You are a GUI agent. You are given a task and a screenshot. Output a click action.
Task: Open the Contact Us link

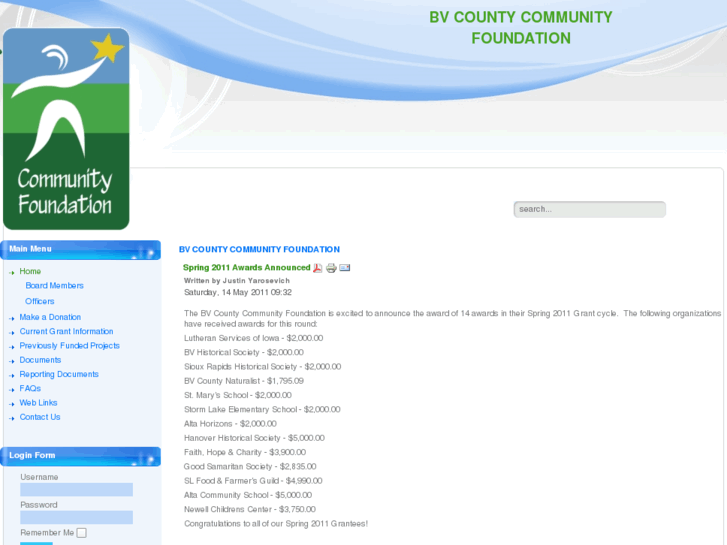click(40, 417)
